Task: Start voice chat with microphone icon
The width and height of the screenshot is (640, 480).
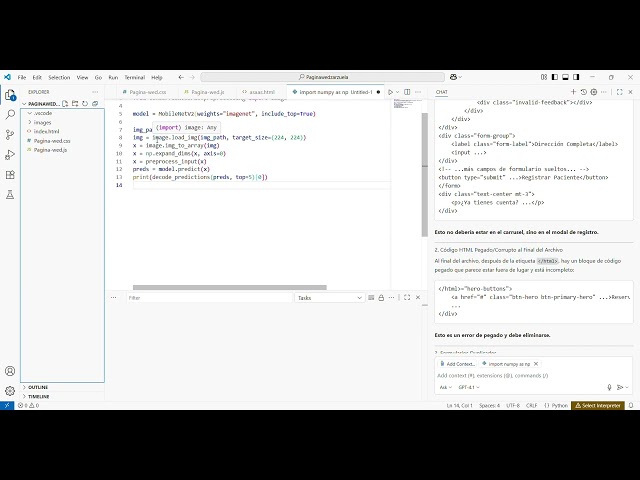Action: point(609,387)
